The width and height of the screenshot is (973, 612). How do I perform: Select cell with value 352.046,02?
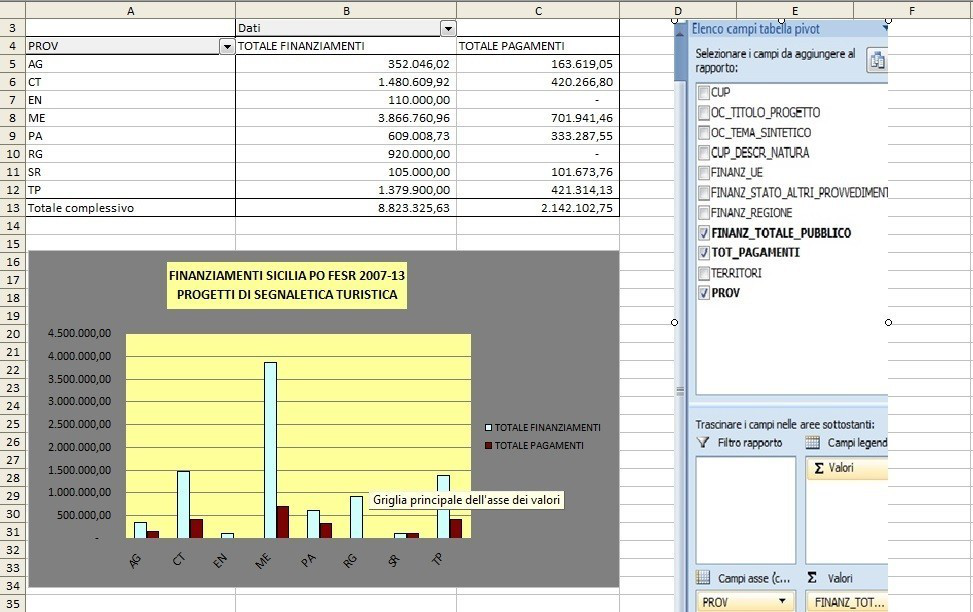(x=346, y=64)
